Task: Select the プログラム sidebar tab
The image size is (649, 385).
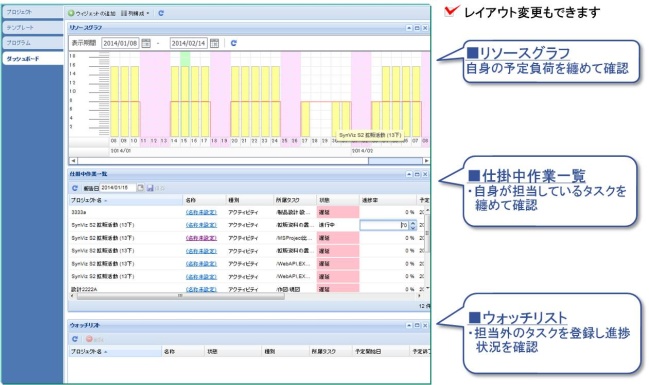Action: coord(33,43)
